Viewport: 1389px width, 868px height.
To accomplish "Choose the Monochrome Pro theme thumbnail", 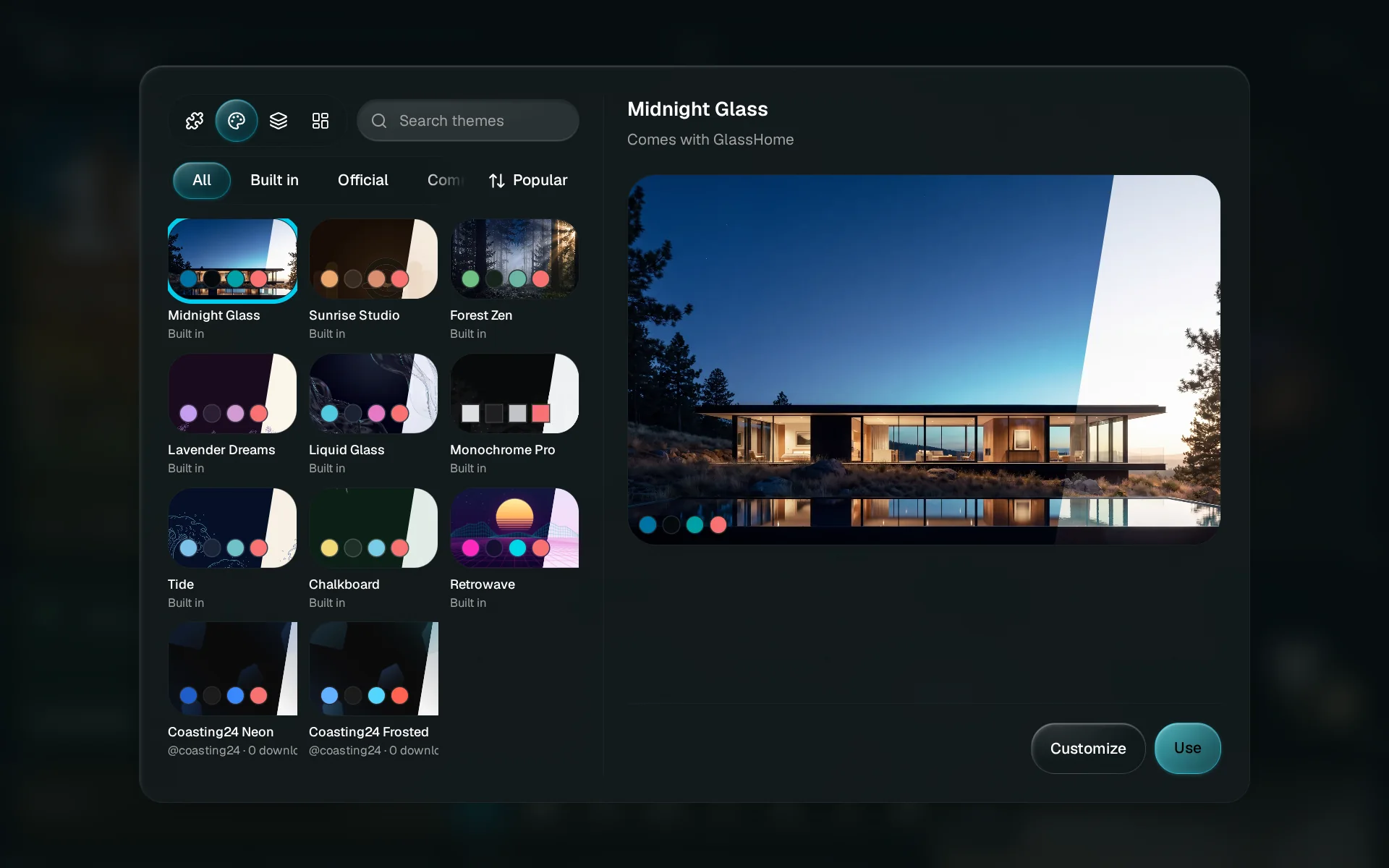I will pyautogui.click(x=514, y=393).
